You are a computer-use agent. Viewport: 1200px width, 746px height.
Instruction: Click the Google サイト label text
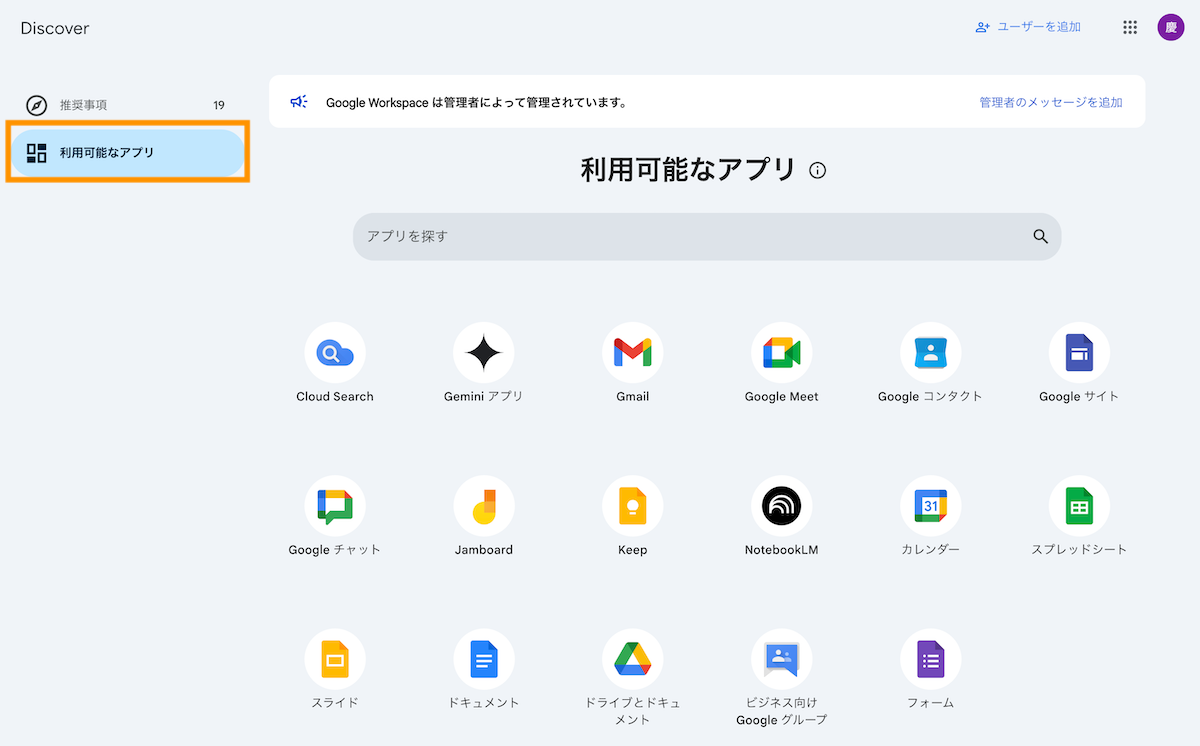1079,397
